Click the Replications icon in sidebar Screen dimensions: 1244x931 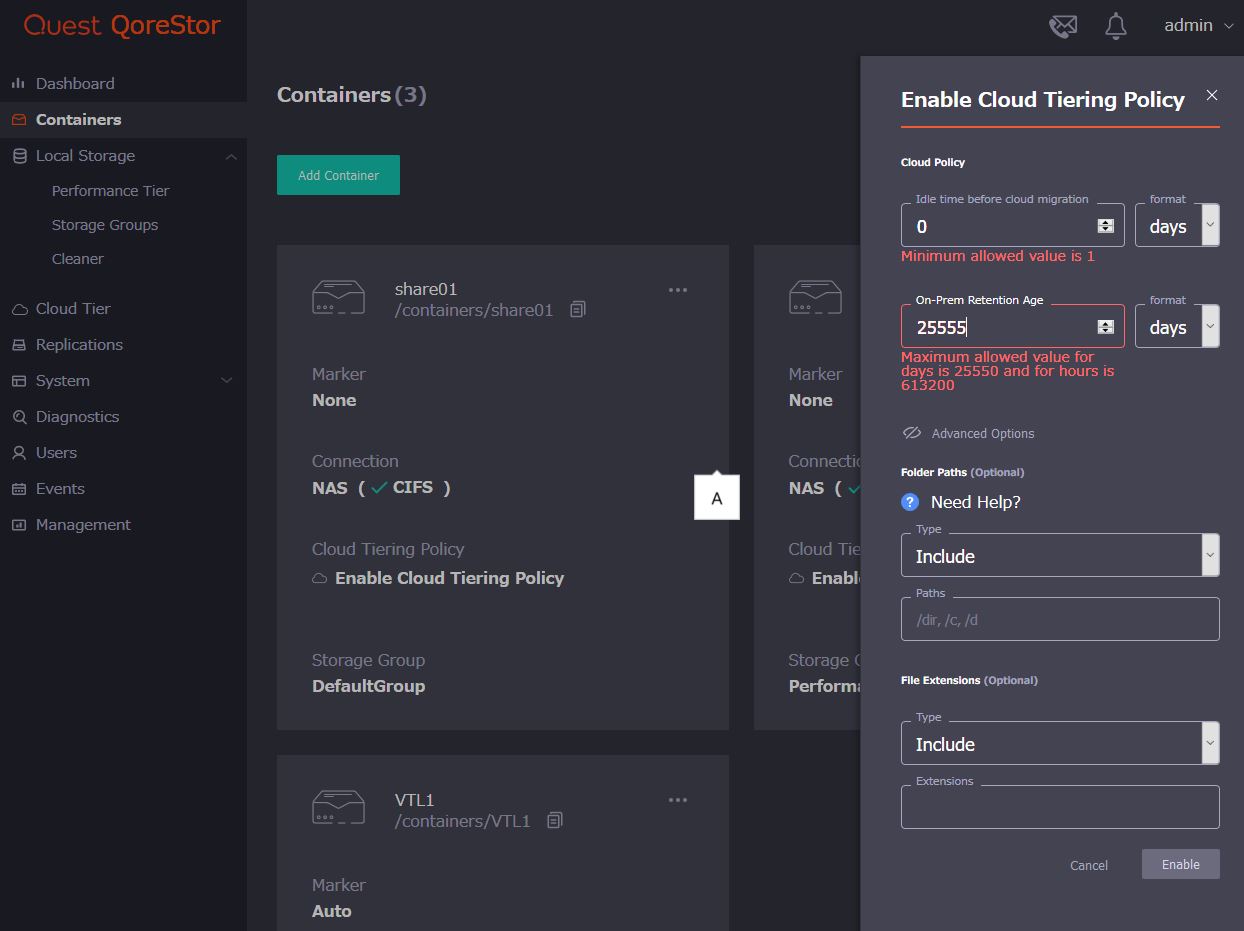point(18,345)
